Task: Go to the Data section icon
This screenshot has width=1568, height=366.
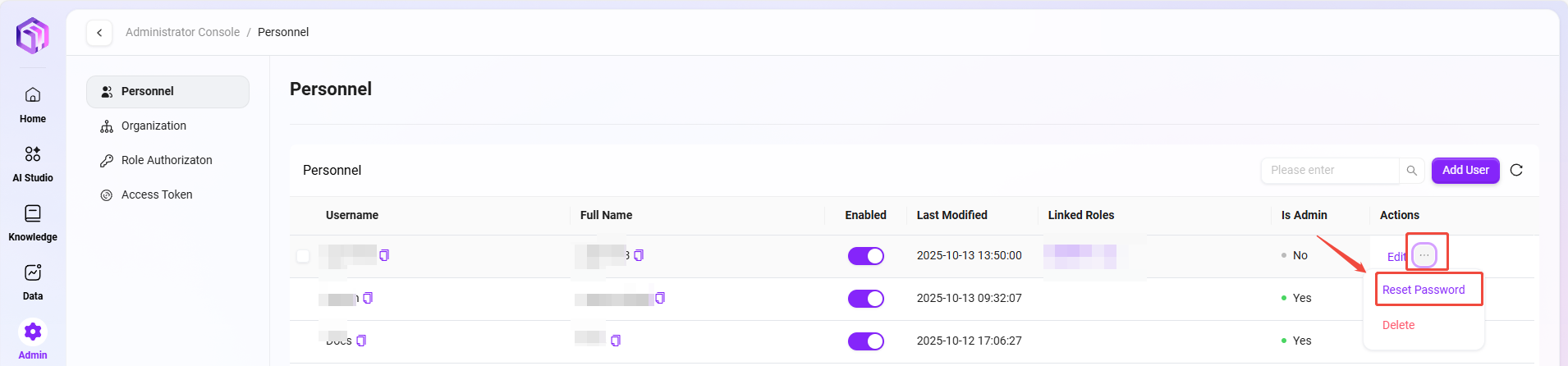Action: pyautogui.click(x=33, y=272)
